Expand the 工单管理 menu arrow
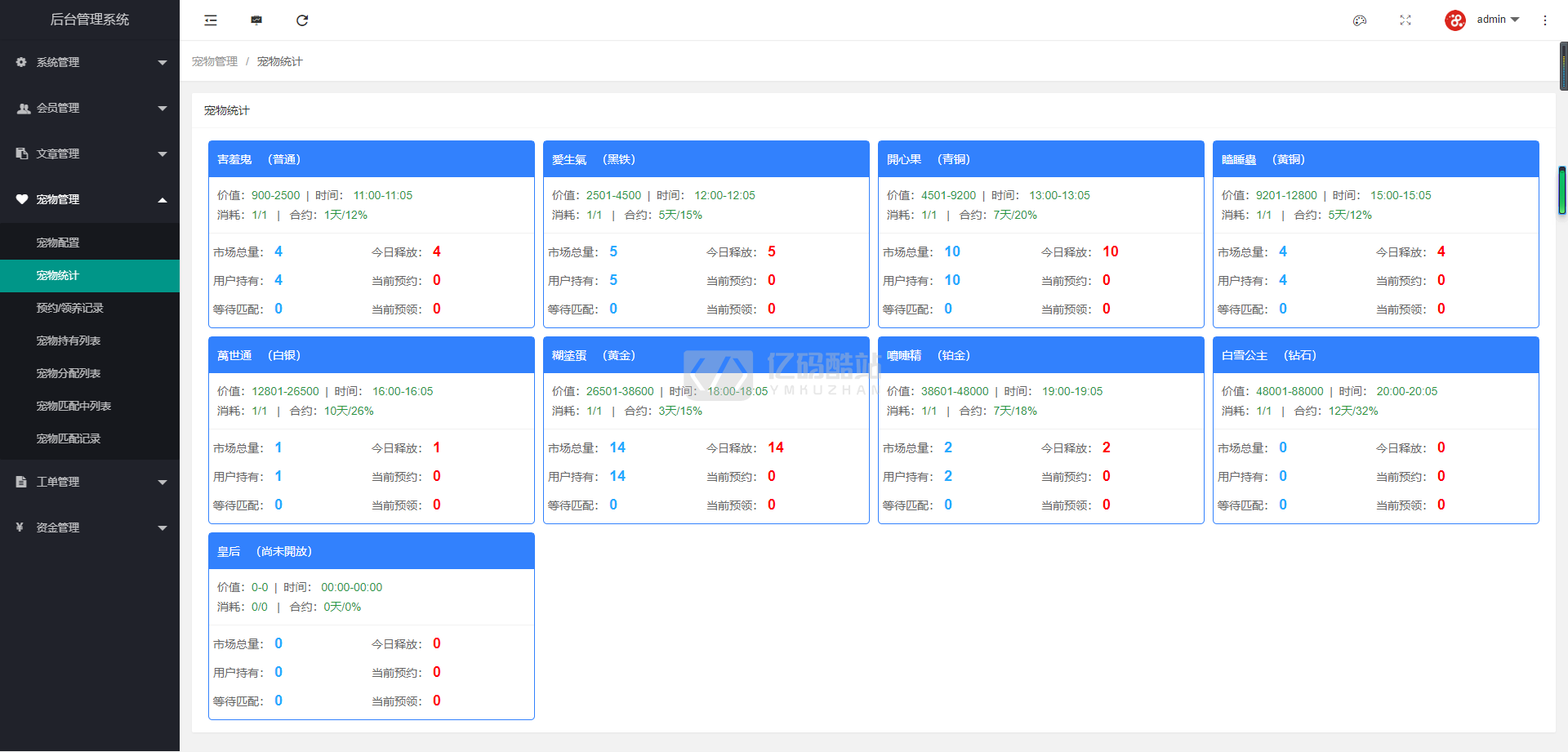The height and width of the screenshot is (752, 1568). 163,483
